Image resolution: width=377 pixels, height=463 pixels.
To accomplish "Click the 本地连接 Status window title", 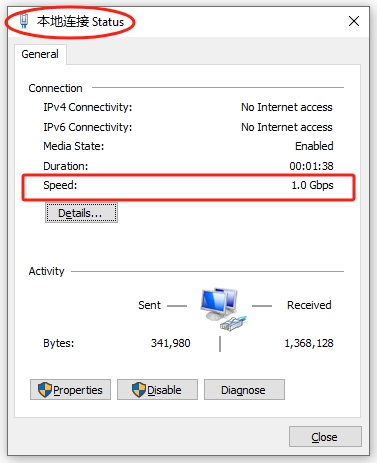I will 80,22.
